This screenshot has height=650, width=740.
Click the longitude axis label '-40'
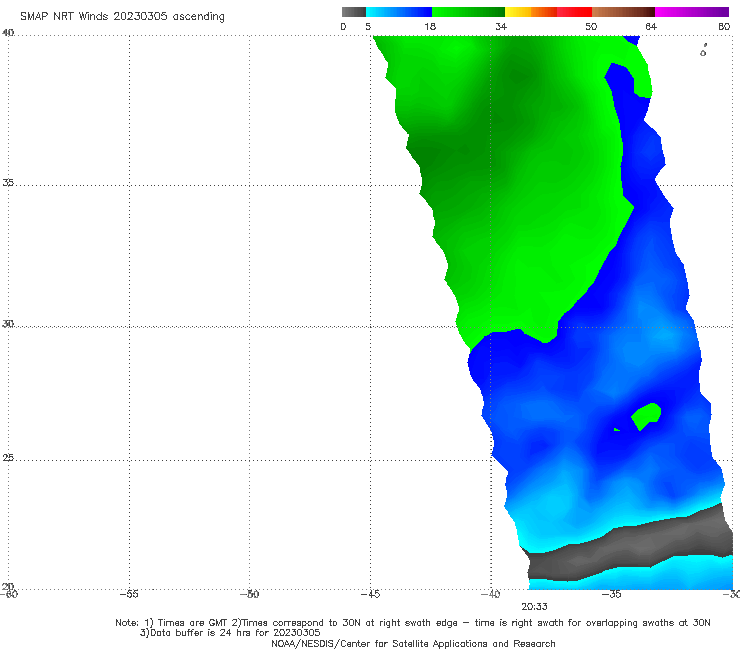490,594
